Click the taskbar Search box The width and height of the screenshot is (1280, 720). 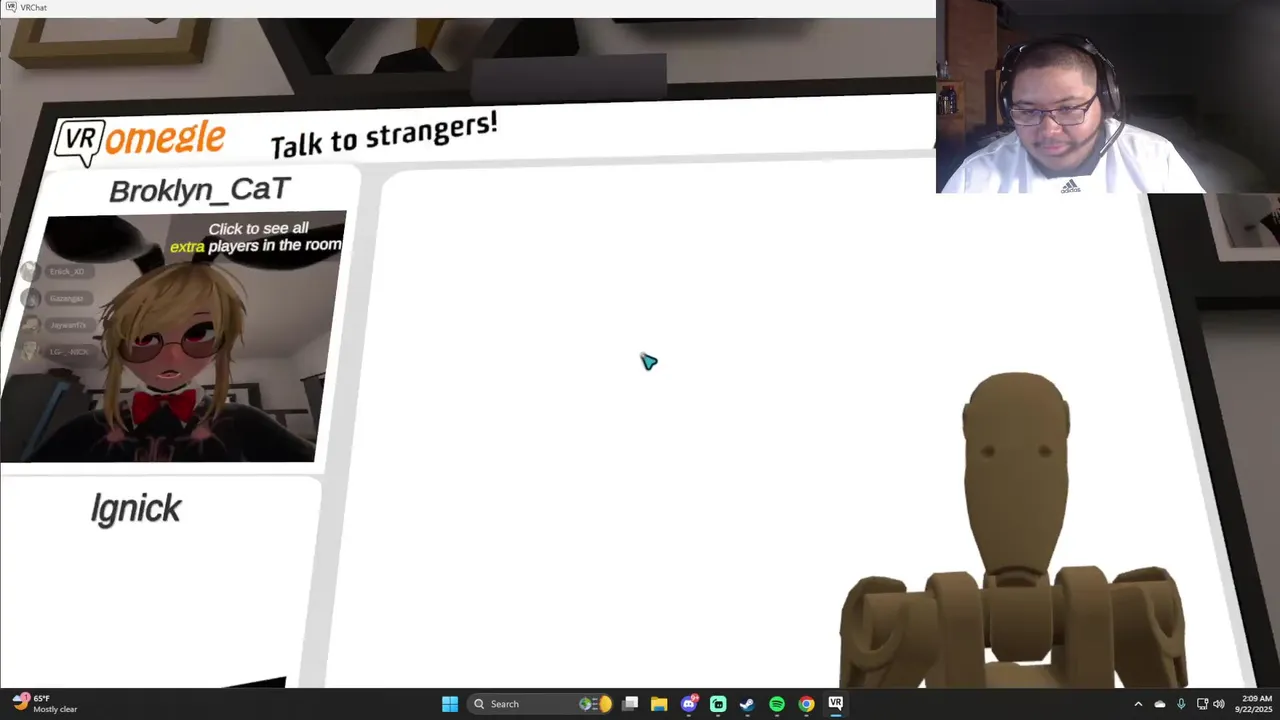540,704
